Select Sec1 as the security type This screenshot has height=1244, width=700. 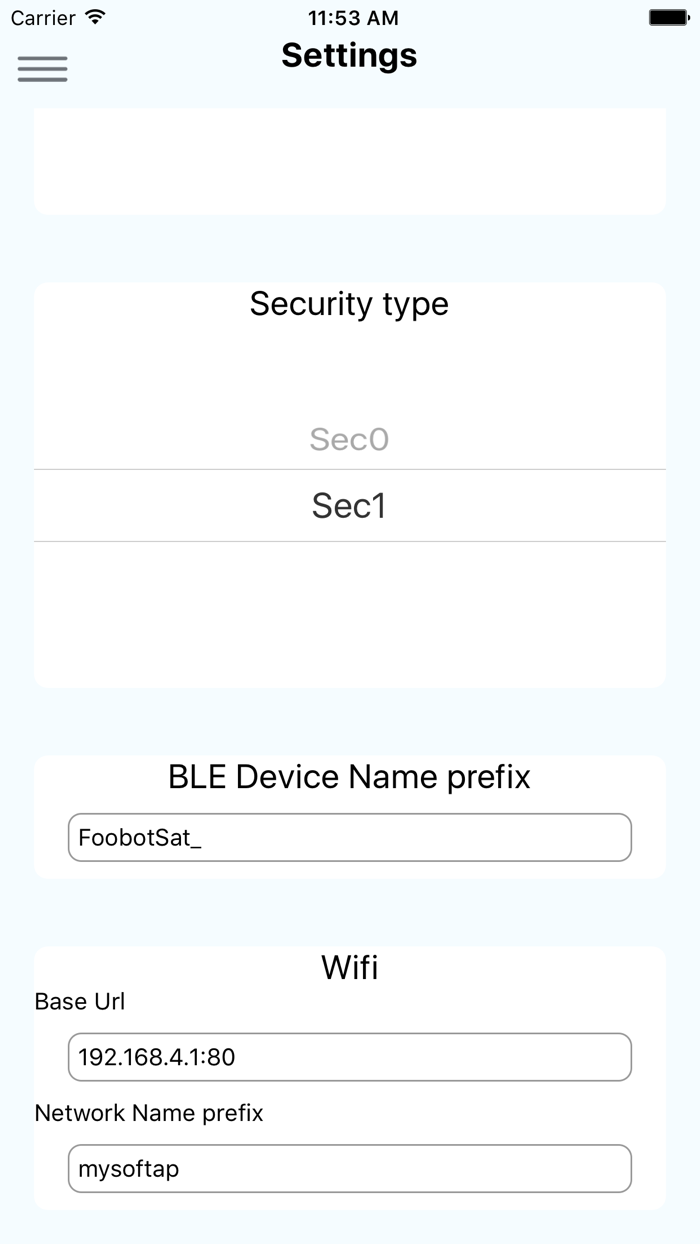tap(349, 505)
